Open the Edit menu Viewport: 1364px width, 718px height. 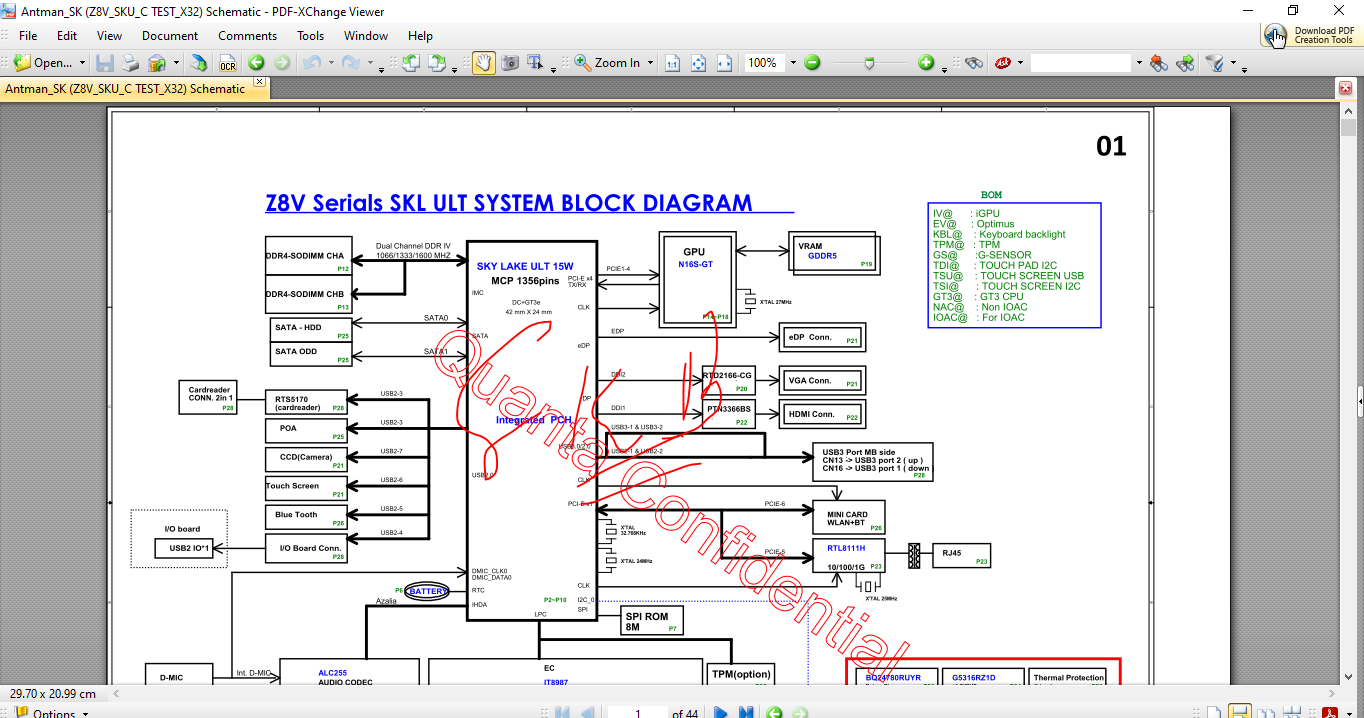coord(67,36)
